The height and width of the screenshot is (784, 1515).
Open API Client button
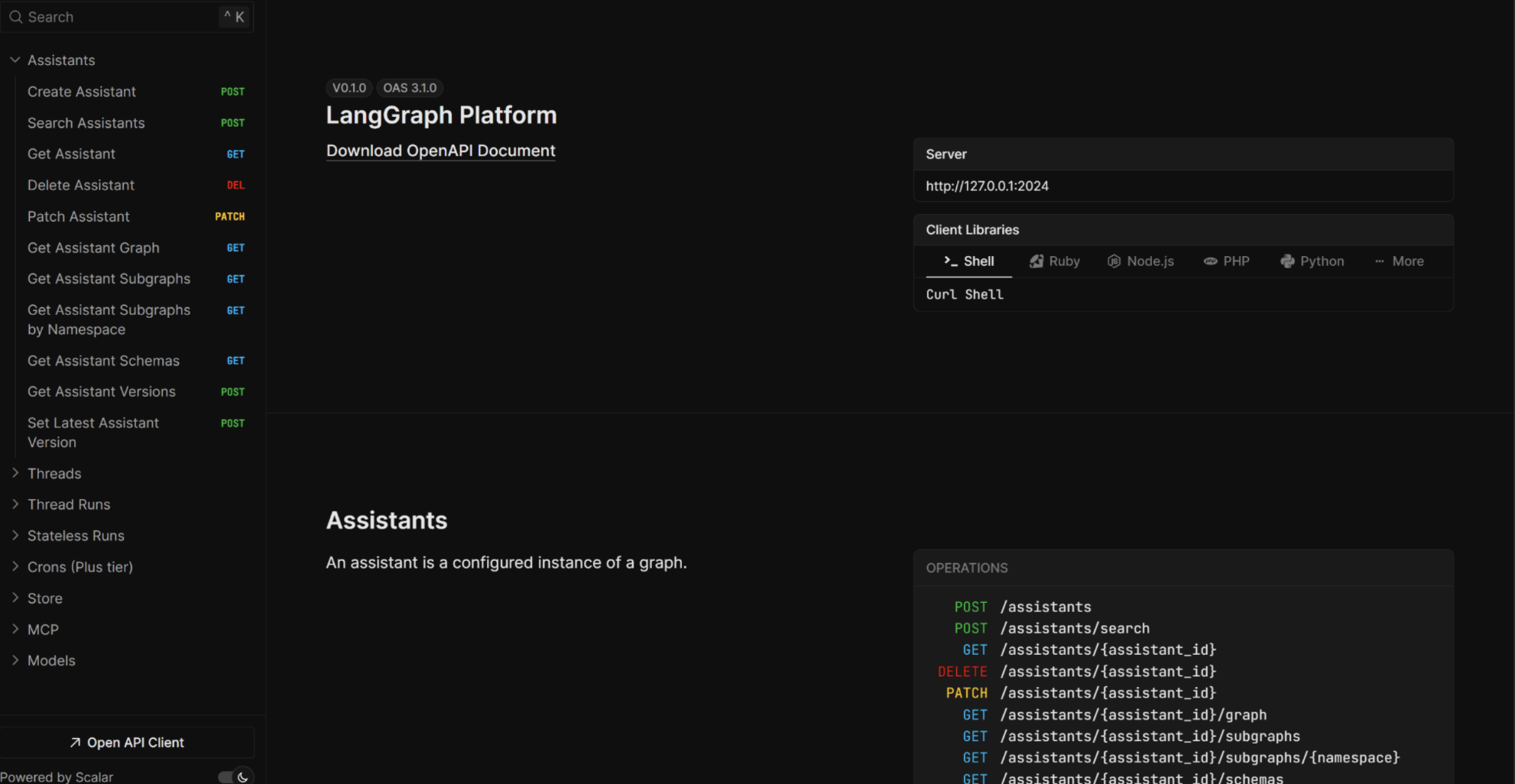[x=127, y=743]
